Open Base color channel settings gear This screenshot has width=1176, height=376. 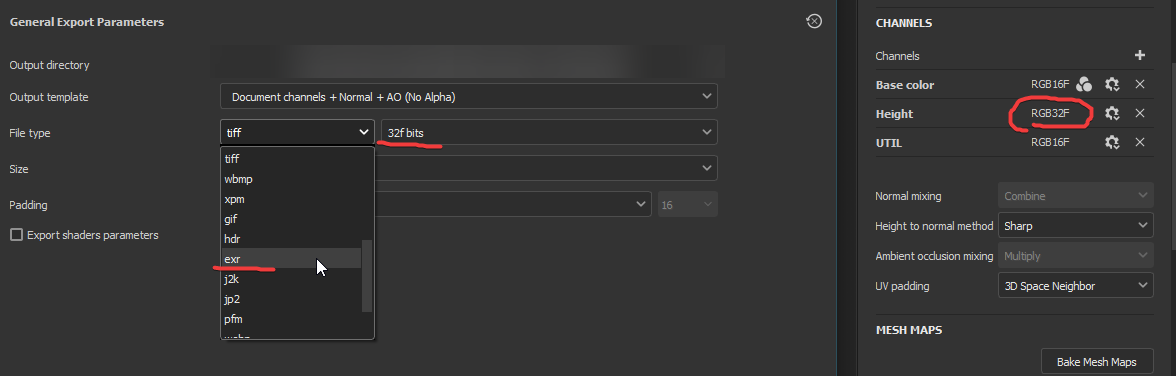pos(1112,85)
